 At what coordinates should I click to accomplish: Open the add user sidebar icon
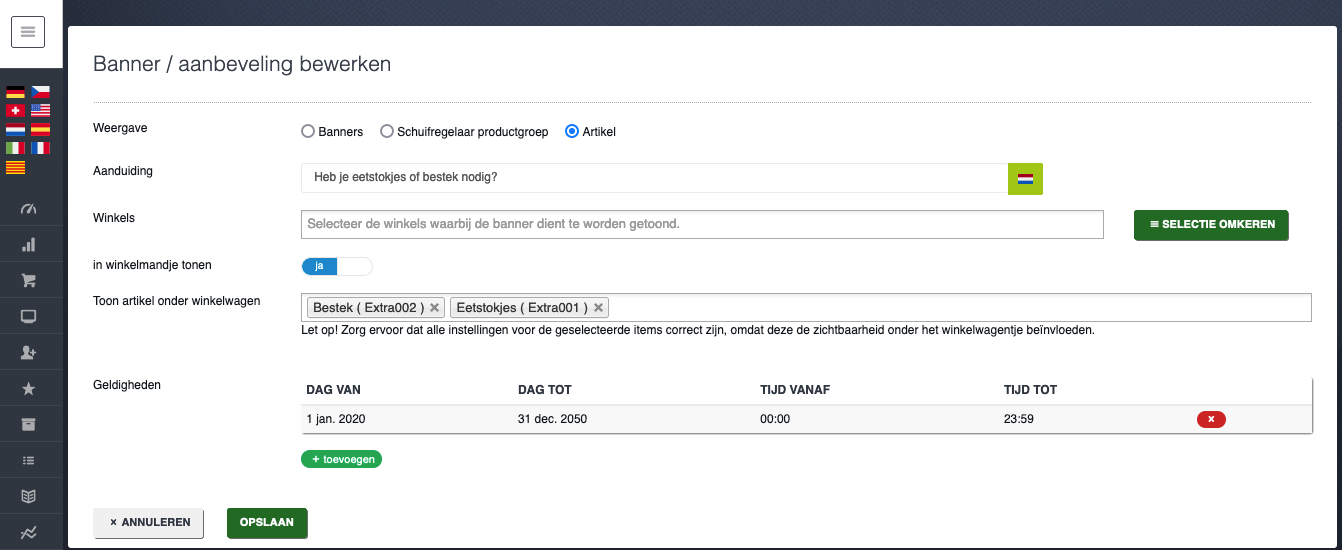point(28,353)
